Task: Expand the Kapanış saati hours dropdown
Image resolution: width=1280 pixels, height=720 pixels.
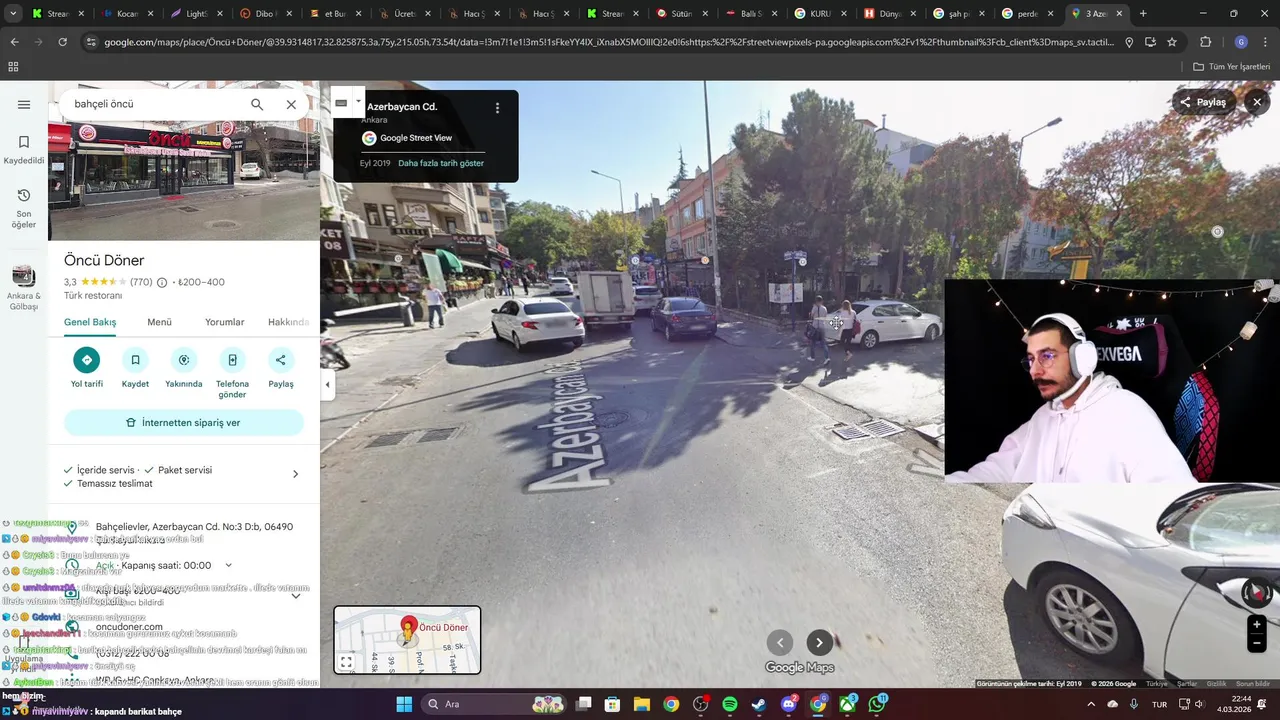Action: pos(228,565)
